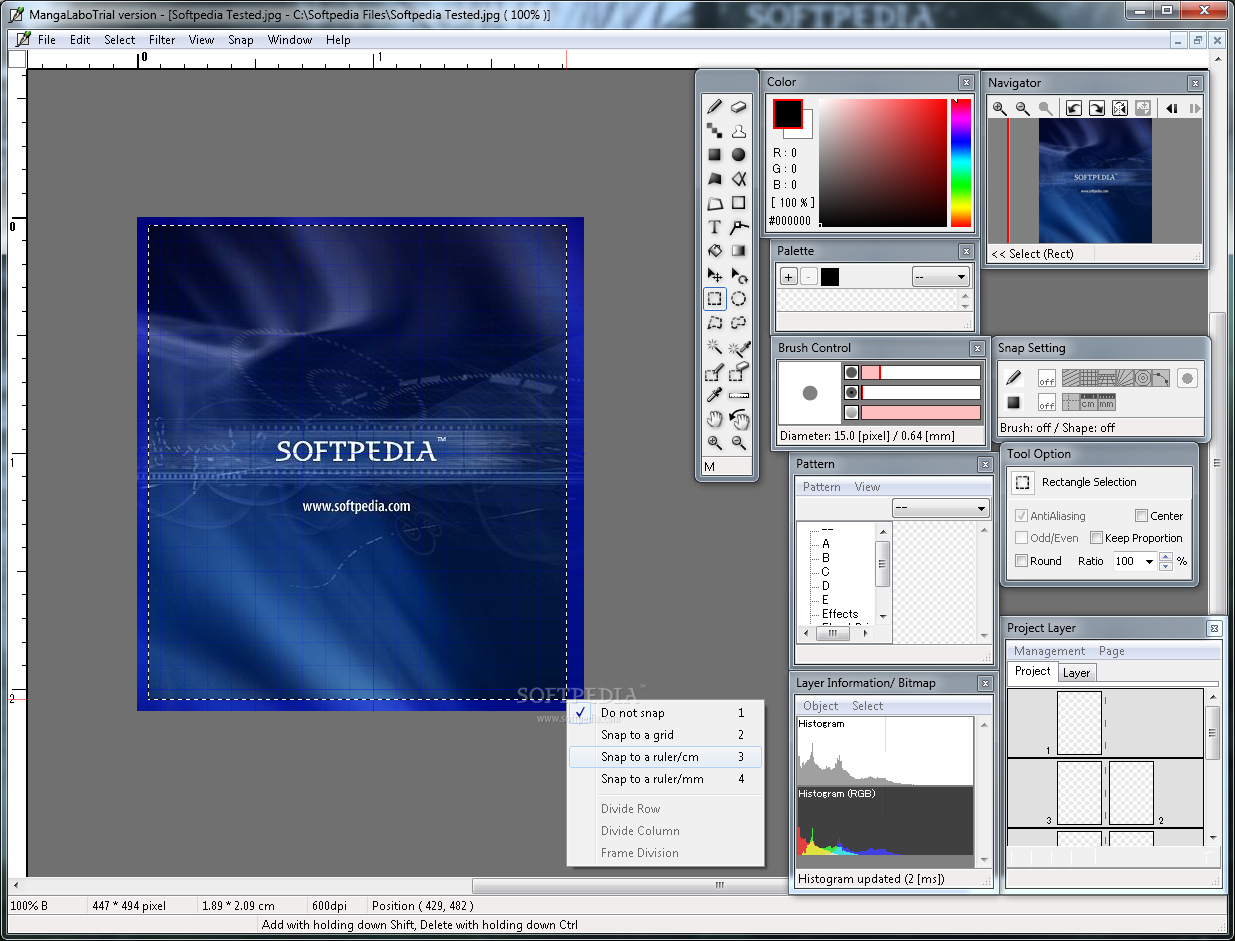Select pattern tree item E
This screenshot has width=1235, height=941.
pyautogui.click(x=826, y=600)
